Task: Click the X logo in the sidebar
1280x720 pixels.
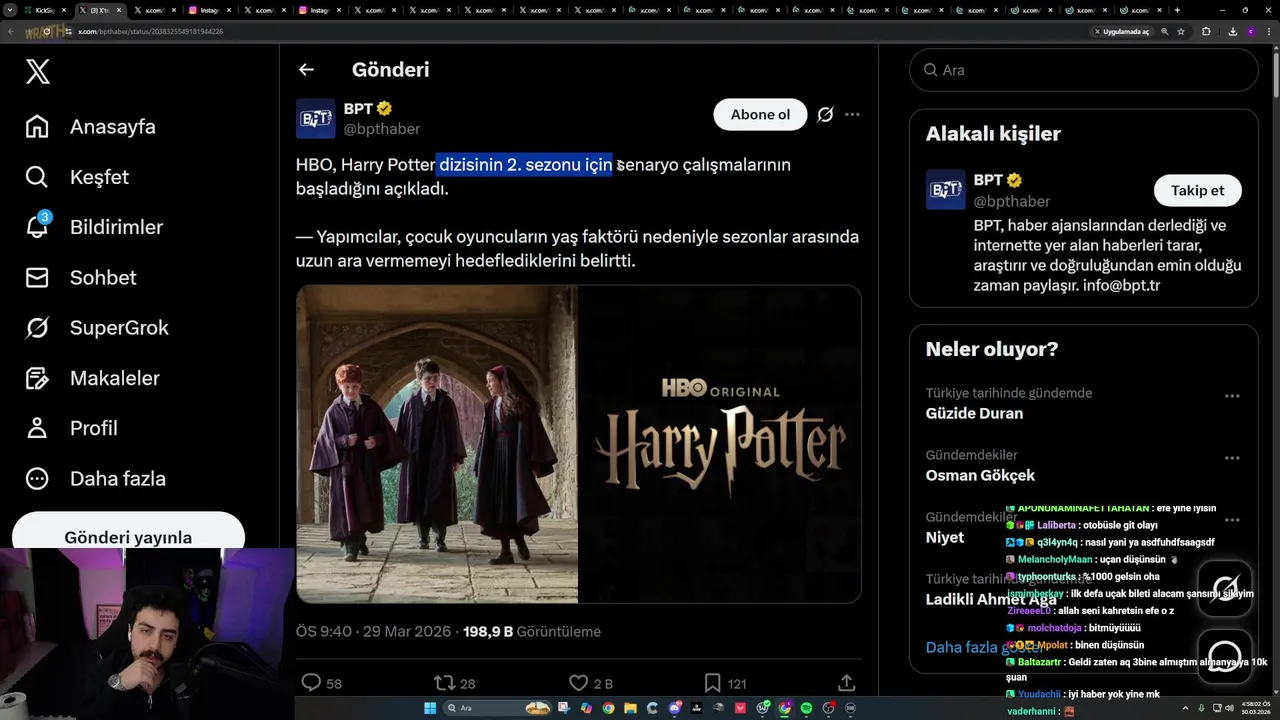Action: (x=38, y=71)
